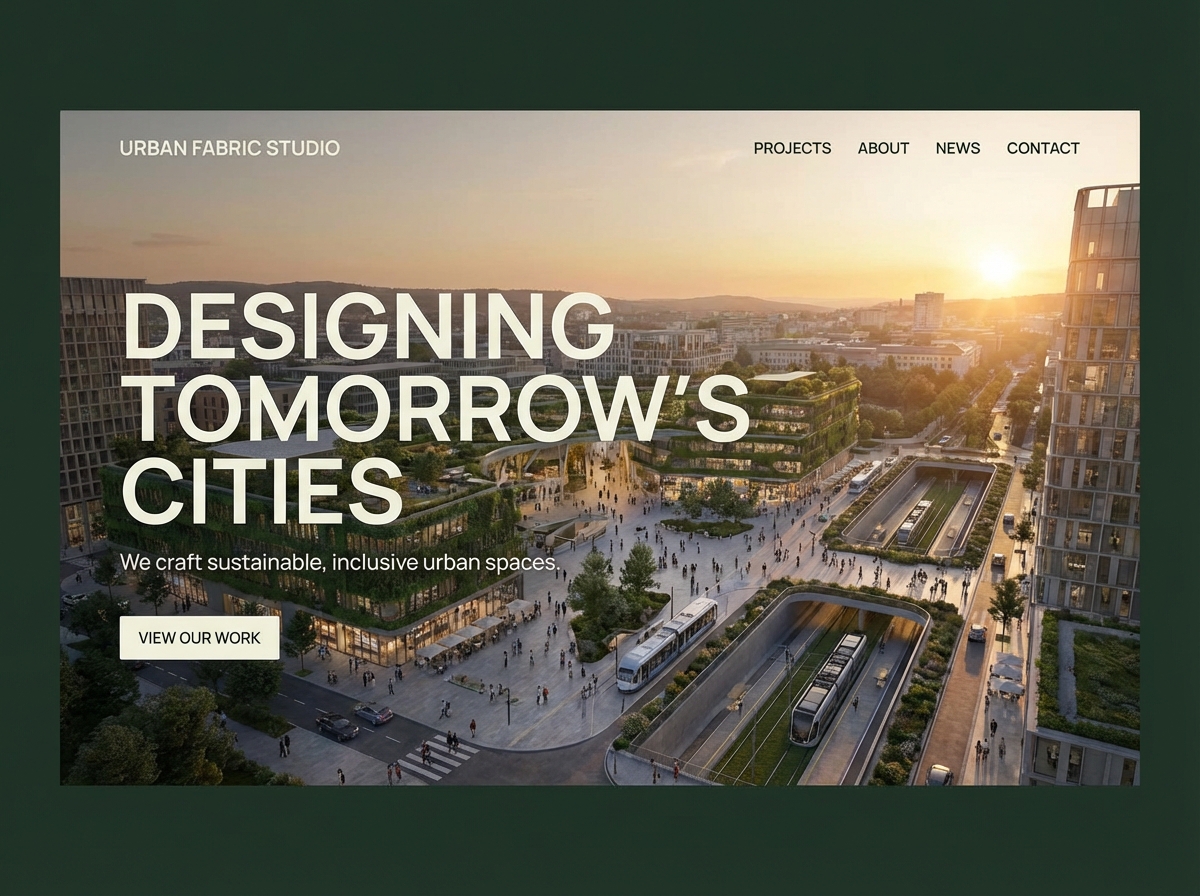
Task: Navigate to PROJECTS from the top menu
Action: point(794,148)
